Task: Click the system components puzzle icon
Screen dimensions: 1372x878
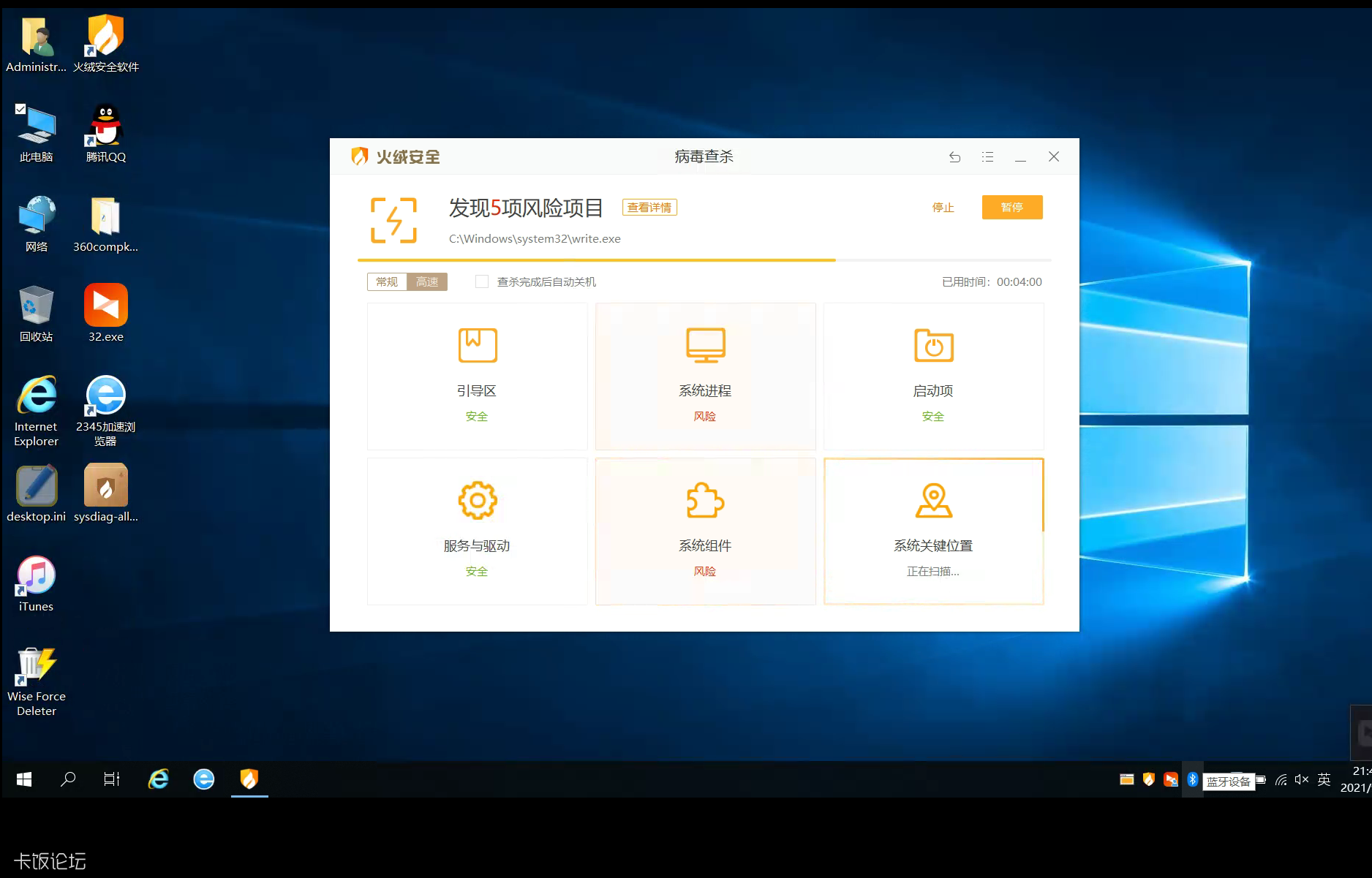Action: (x=706, y=501)
